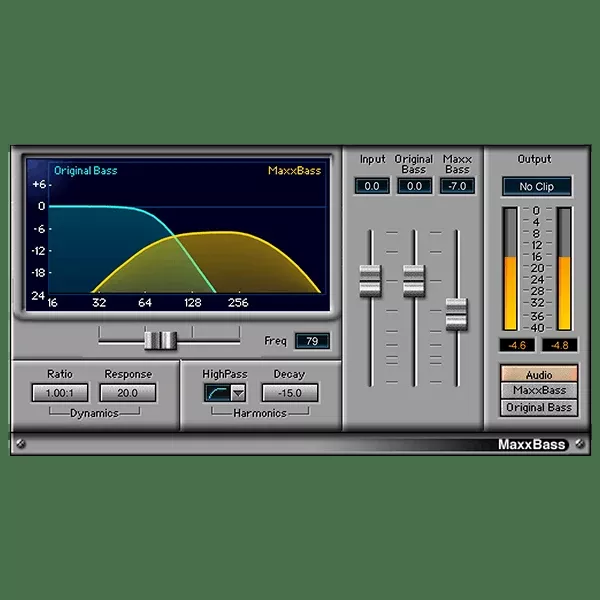The image size is (600, 600).
Task: Click the Freq label
Action: pos(276,341)
